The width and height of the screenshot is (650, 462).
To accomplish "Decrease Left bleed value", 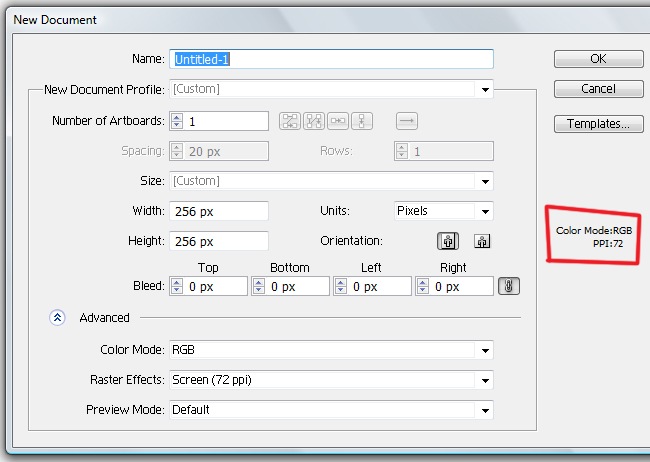I will point(341,290).
